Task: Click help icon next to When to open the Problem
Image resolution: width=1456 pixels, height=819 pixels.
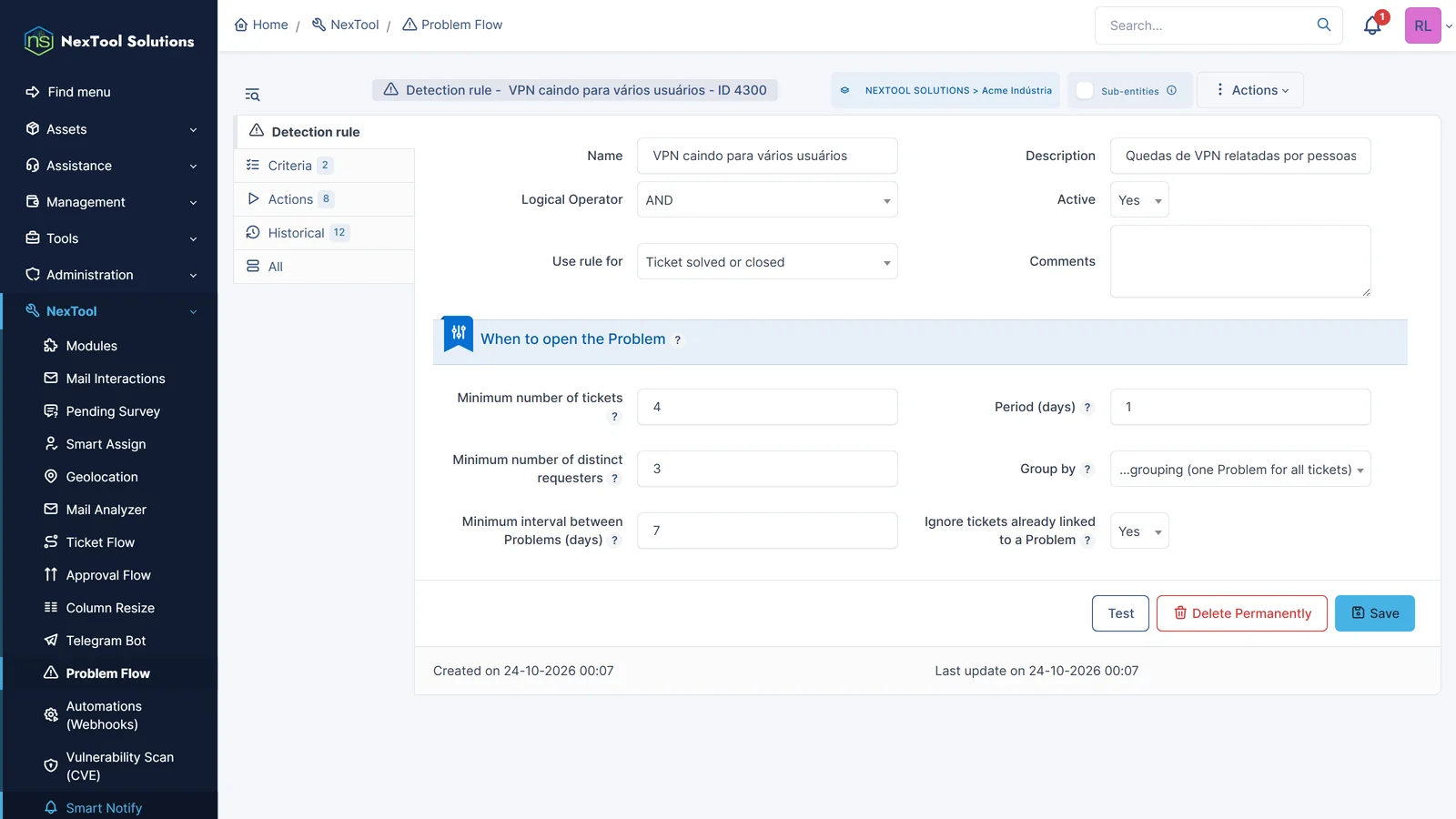Action: tap(678, 340)
